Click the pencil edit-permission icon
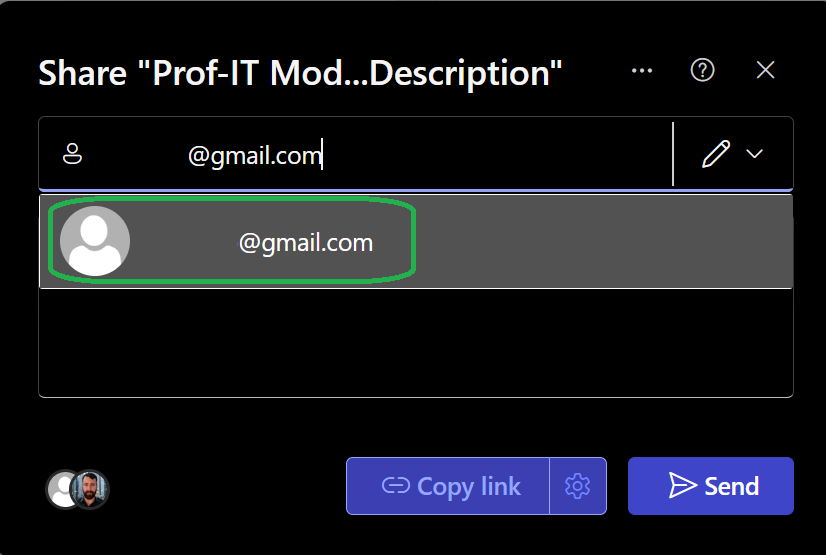The width and height of the screenshot is (826, 555). pos(715,154)
